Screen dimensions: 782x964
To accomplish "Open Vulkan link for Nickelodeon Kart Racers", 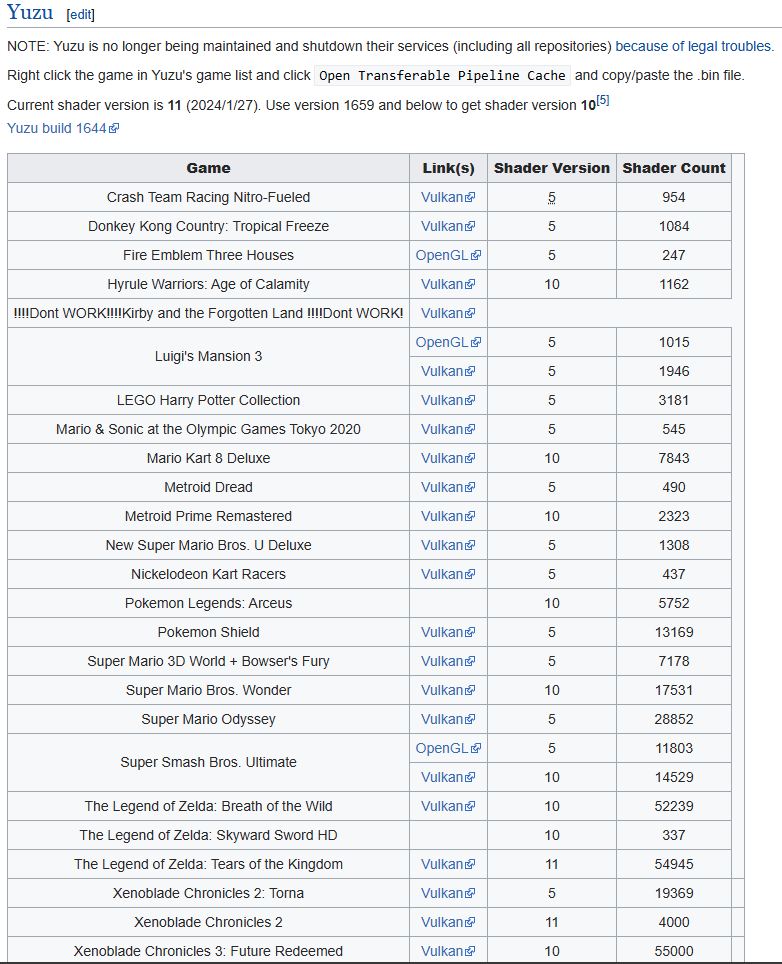I will tap(448, 574).
